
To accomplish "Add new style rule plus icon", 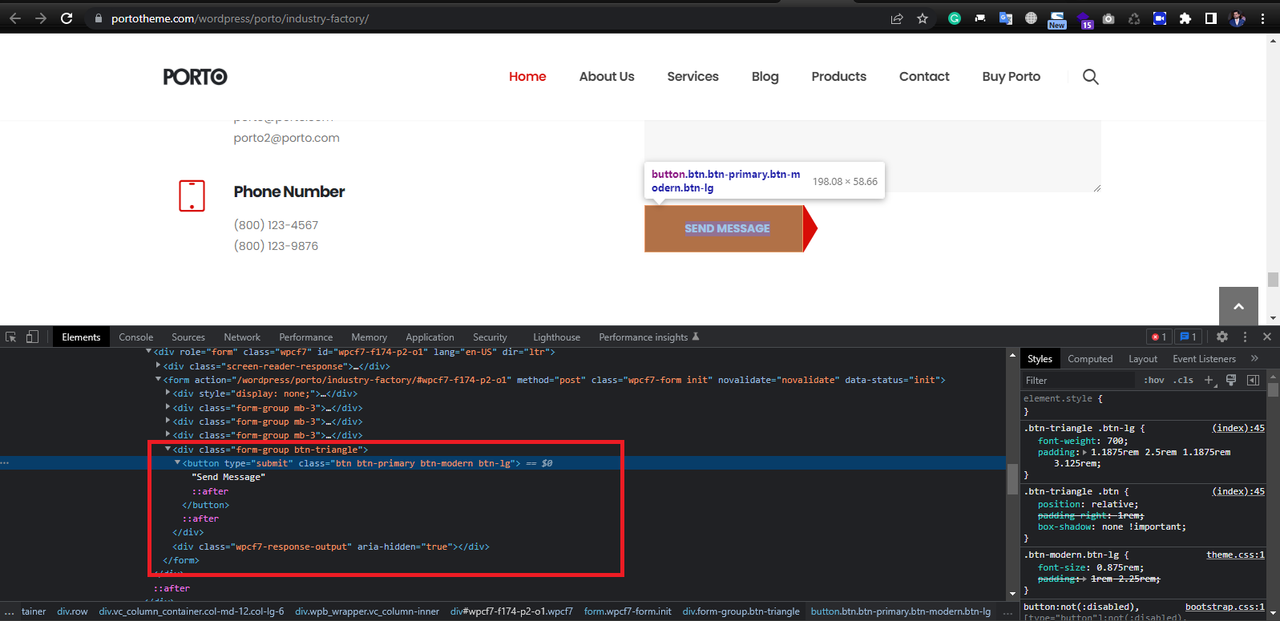I will point(1208,380).
